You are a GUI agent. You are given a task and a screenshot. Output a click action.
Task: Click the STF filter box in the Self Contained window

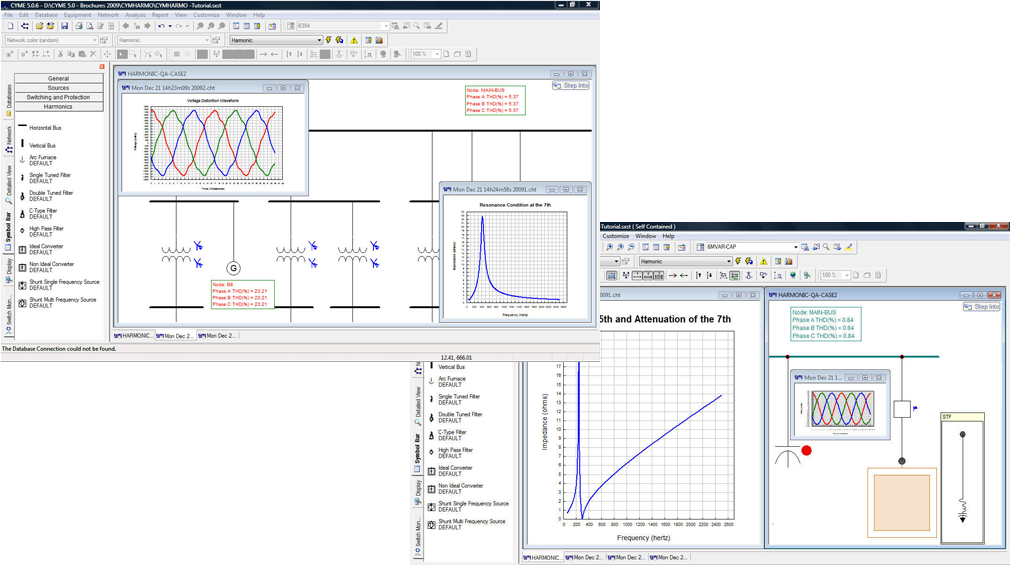962,477
